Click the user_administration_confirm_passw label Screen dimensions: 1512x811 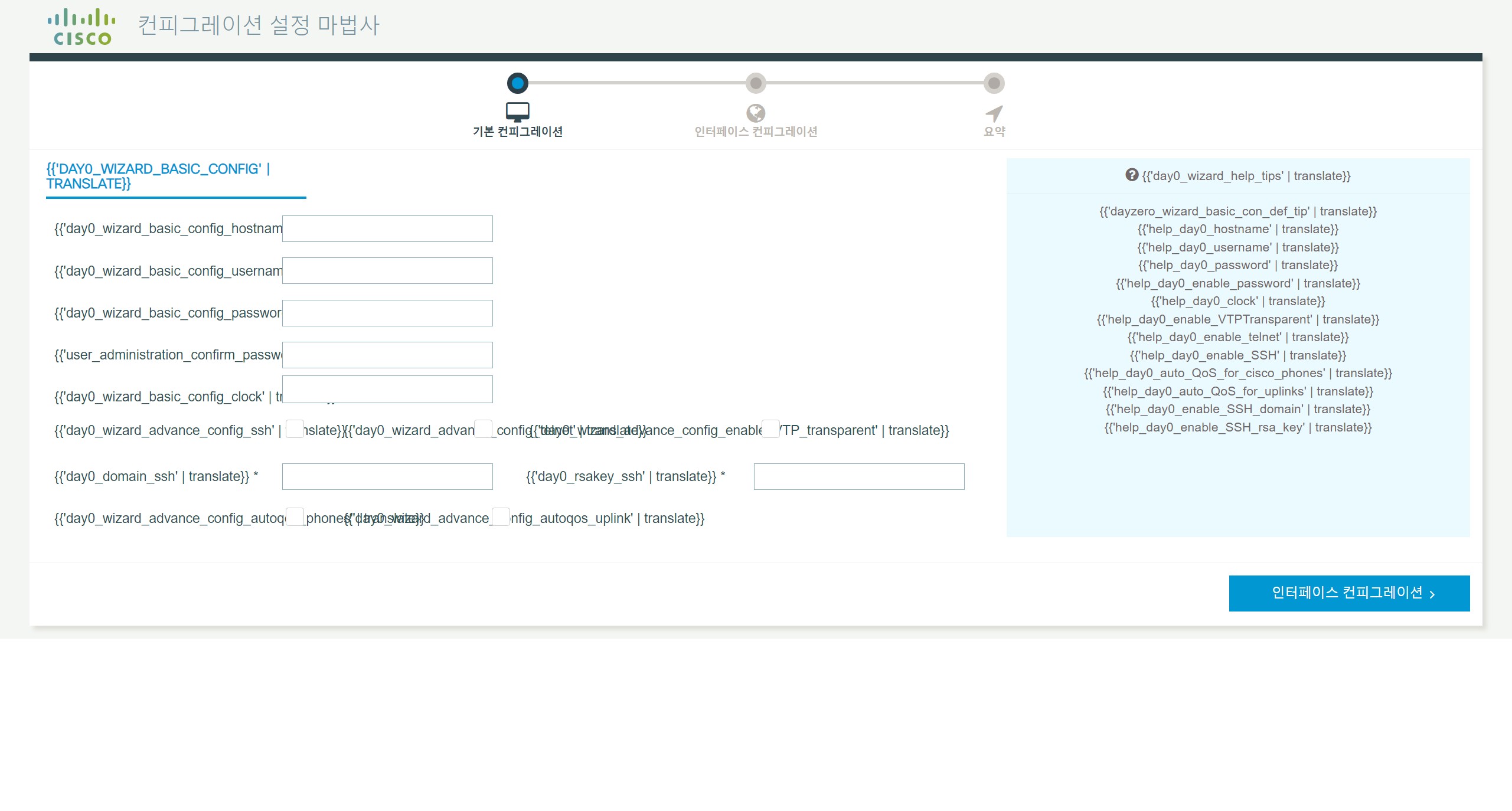tap(168, 355)
